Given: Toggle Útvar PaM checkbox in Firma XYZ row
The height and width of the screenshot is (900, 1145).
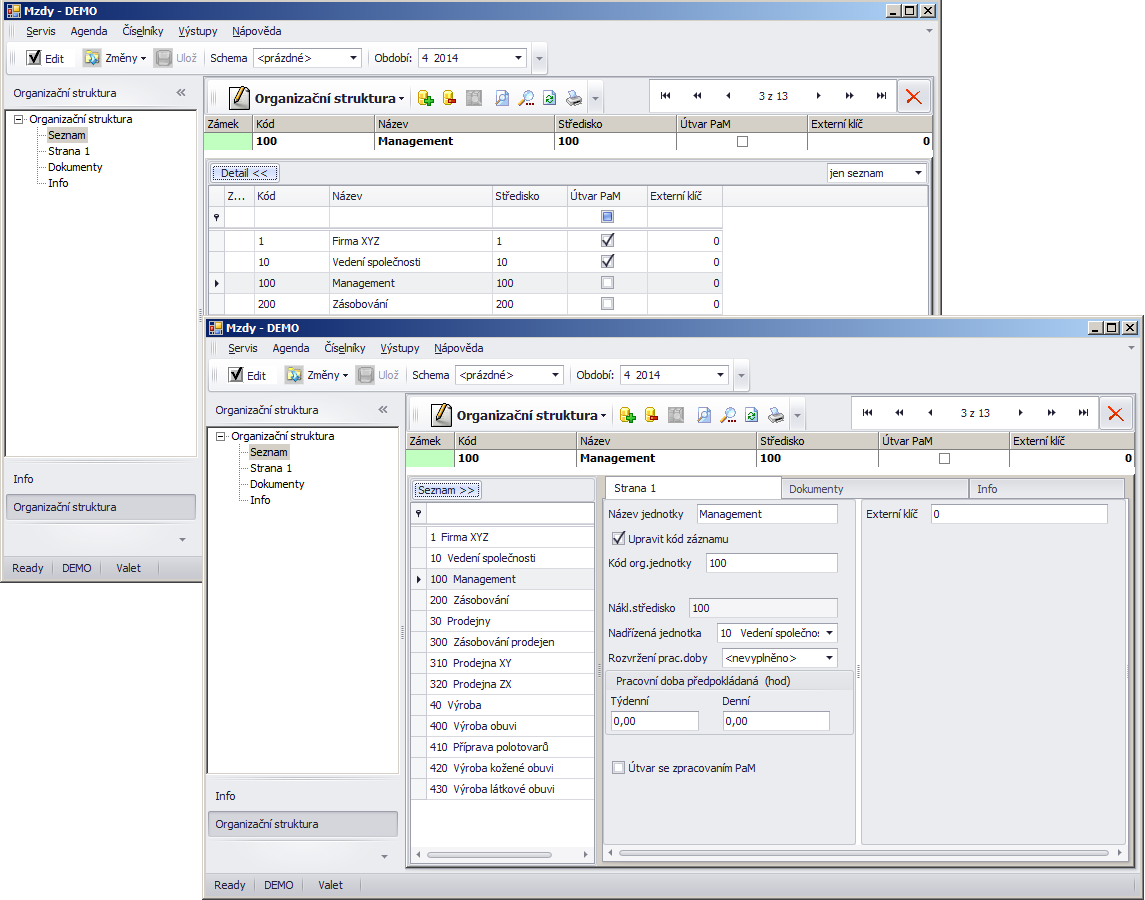Looking at the screenshot, I should [x=607, y=241].
